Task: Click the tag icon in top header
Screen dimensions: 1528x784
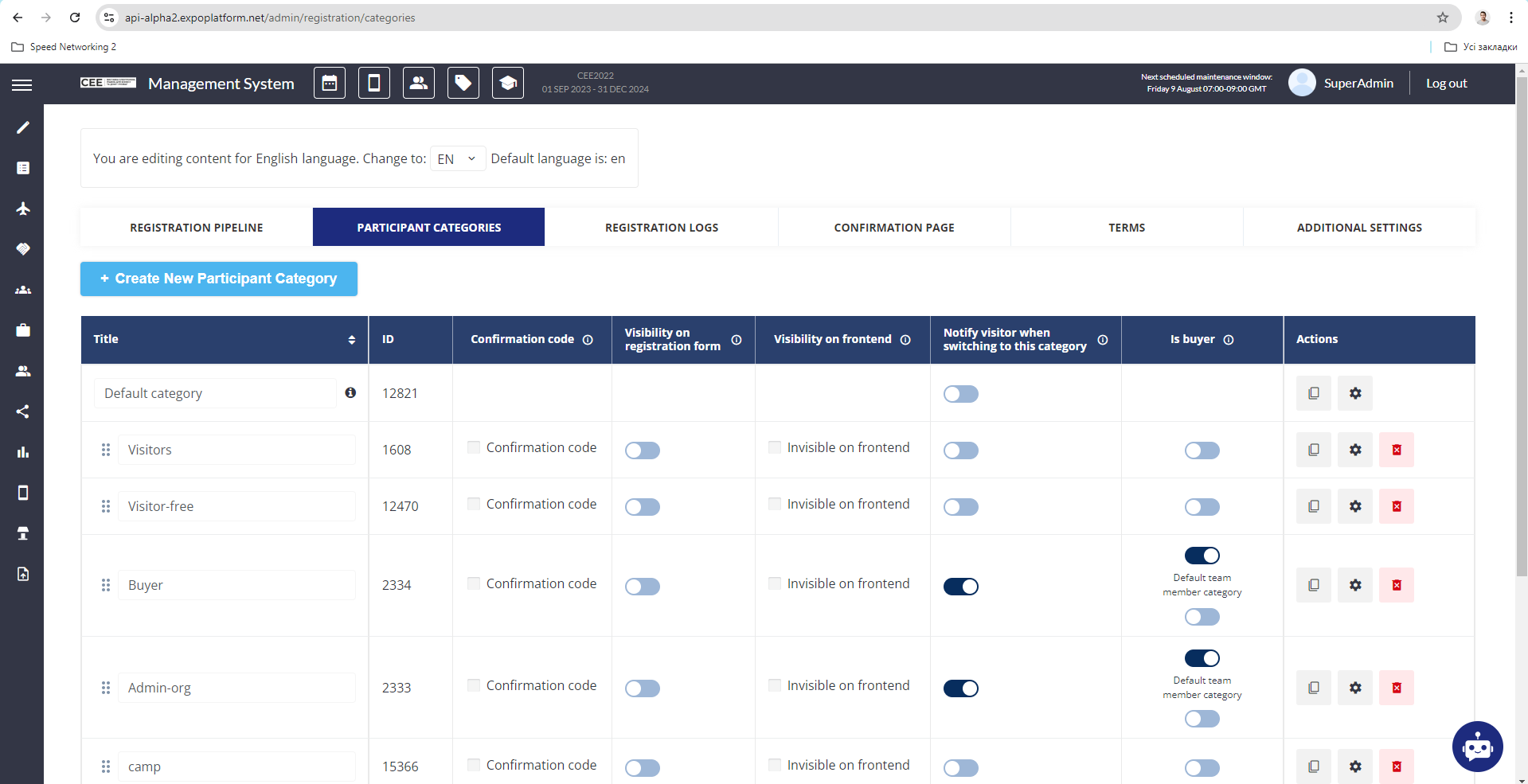Action: tap(463, 84)
